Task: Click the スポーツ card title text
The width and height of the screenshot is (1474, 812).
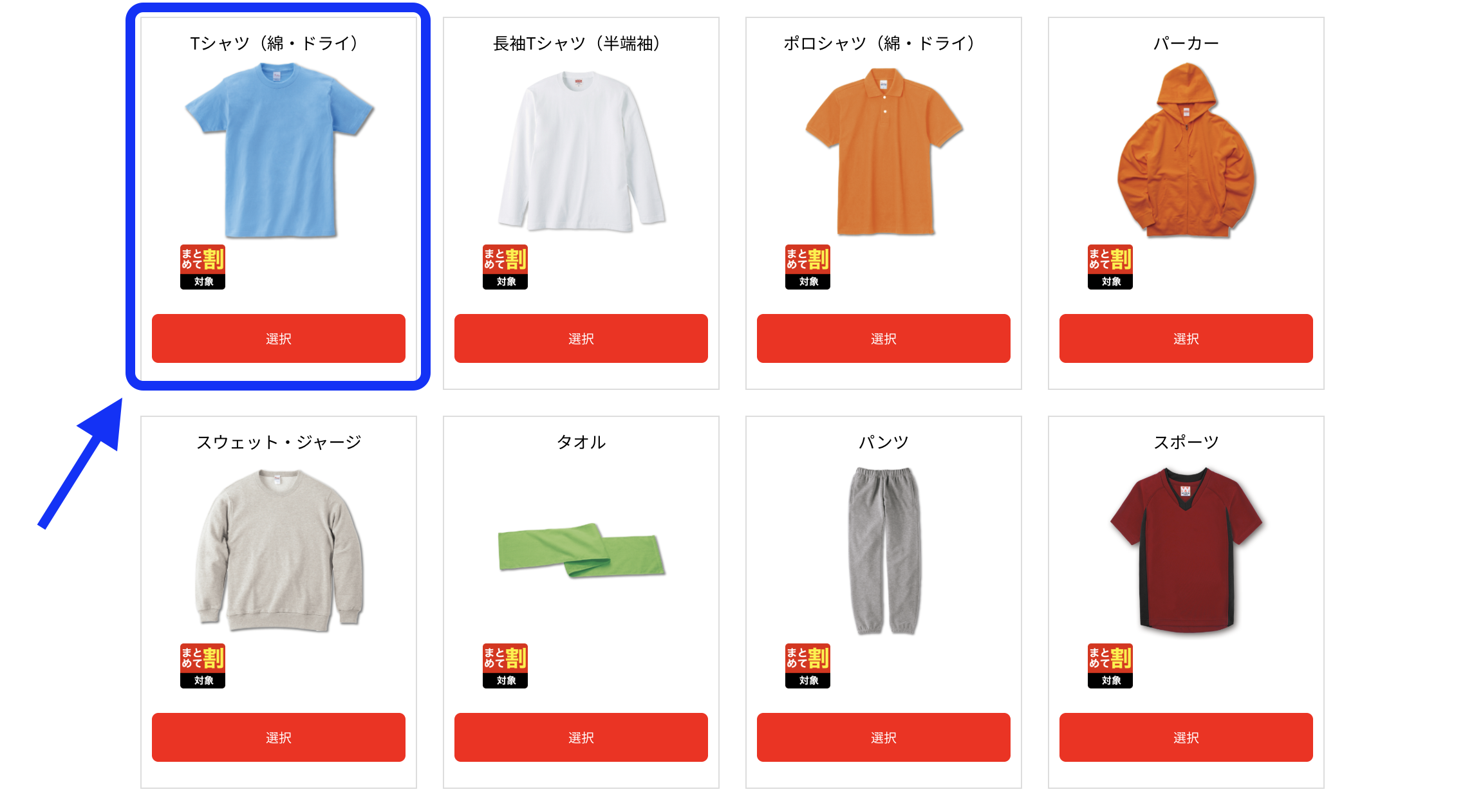Action: [1186, 442]
